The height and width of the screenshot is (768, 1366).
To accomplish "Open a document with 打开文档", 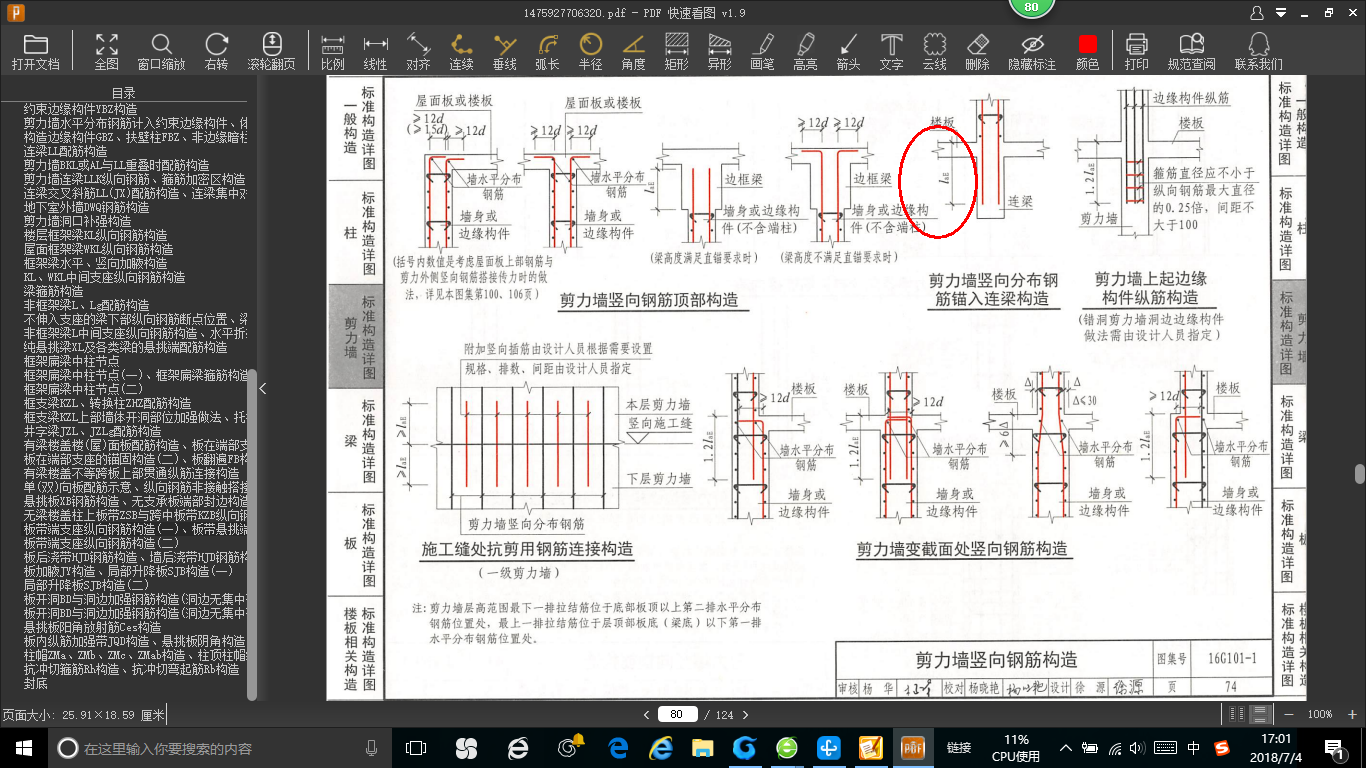I will click(35, 51).
